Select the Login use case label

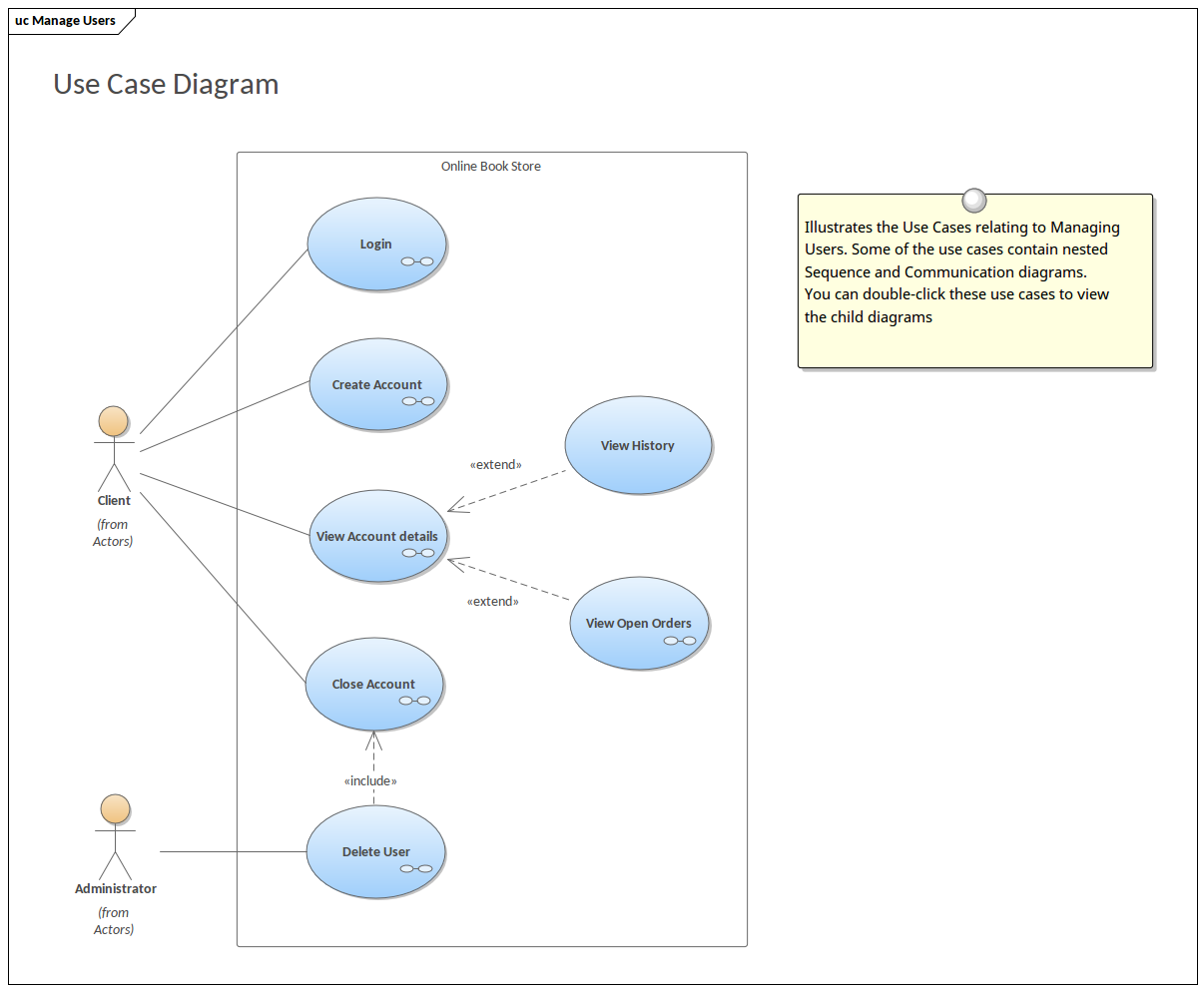[x=375, y=244]
